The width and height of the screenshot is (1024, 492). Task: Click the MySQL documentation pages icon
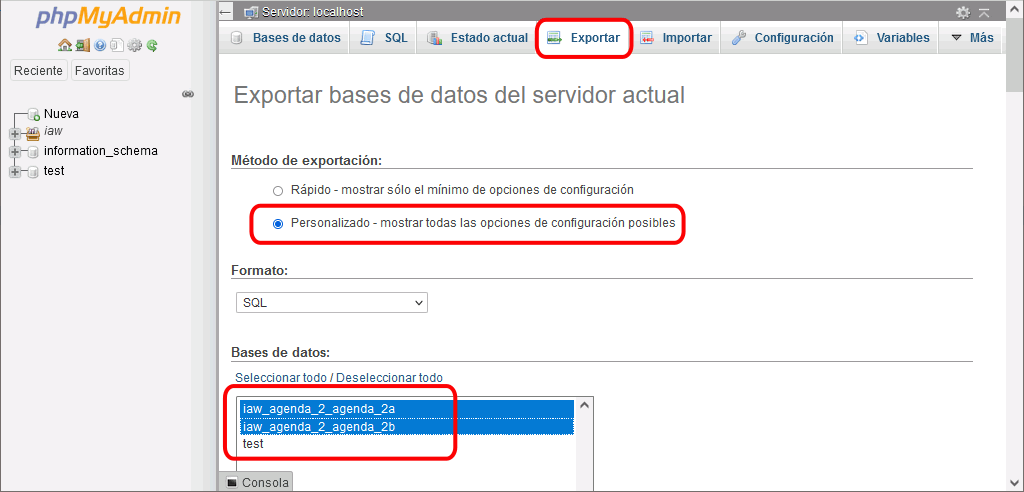pos(117,46)
